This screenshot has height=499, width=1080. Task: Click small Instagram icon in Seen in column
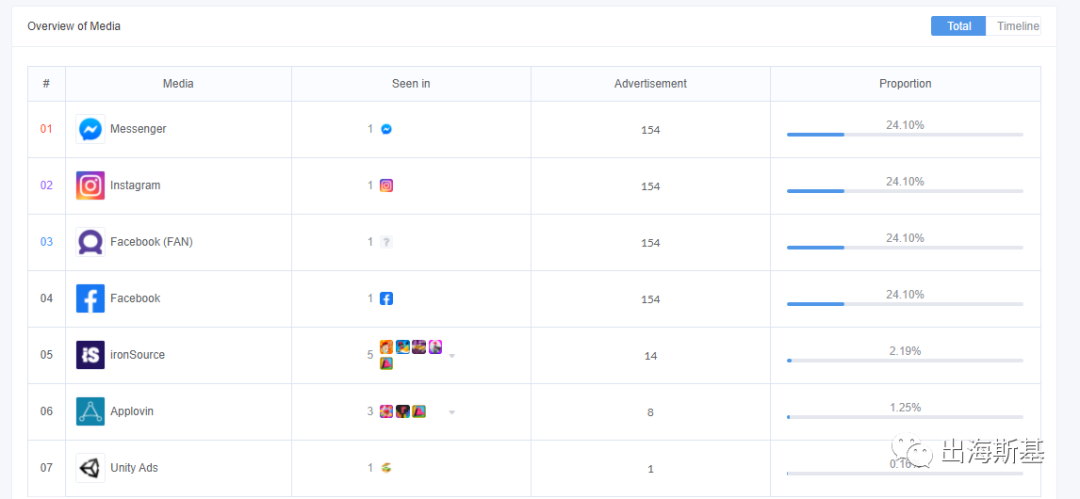386,185
